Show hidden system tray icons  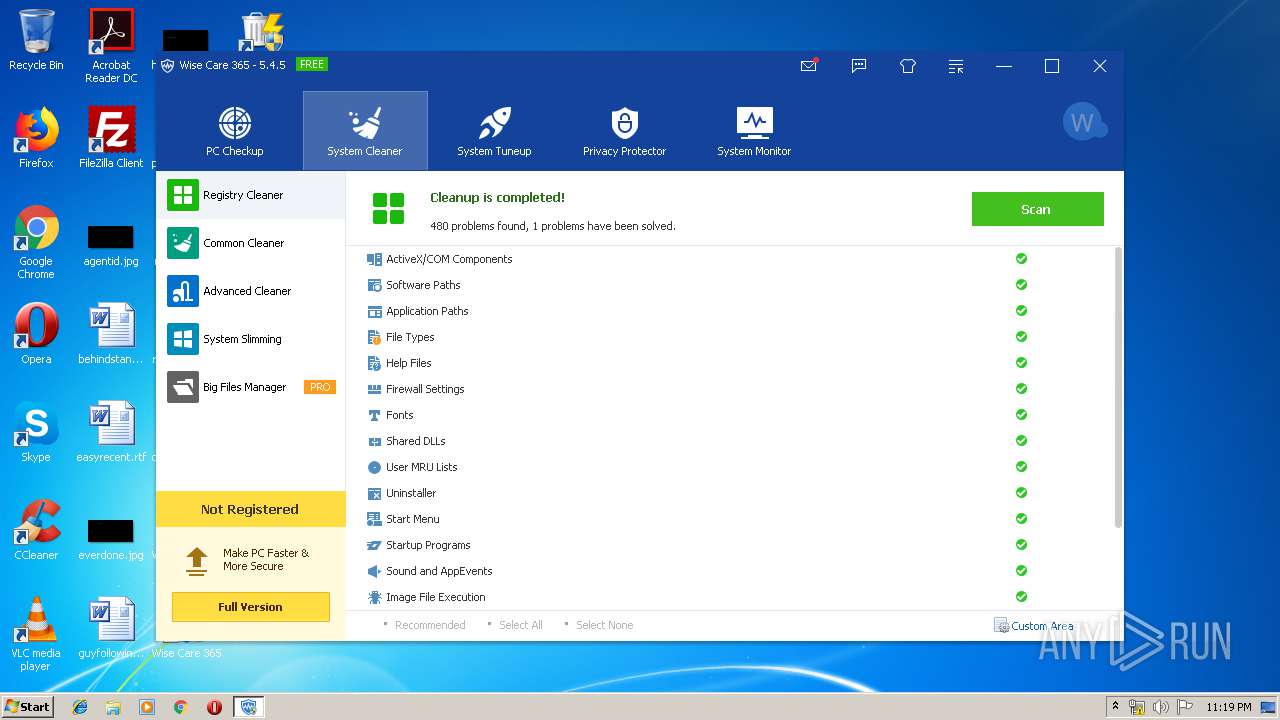(x=1114, y=707)
